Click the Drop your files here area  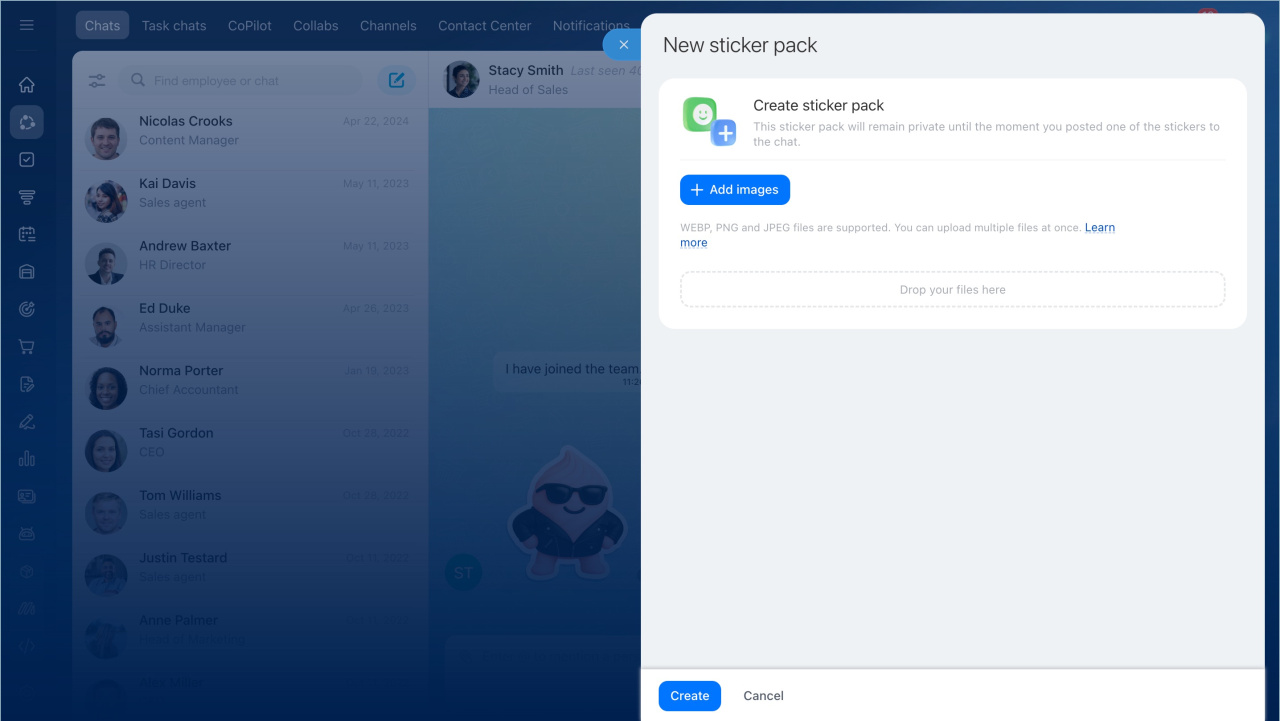952,290
